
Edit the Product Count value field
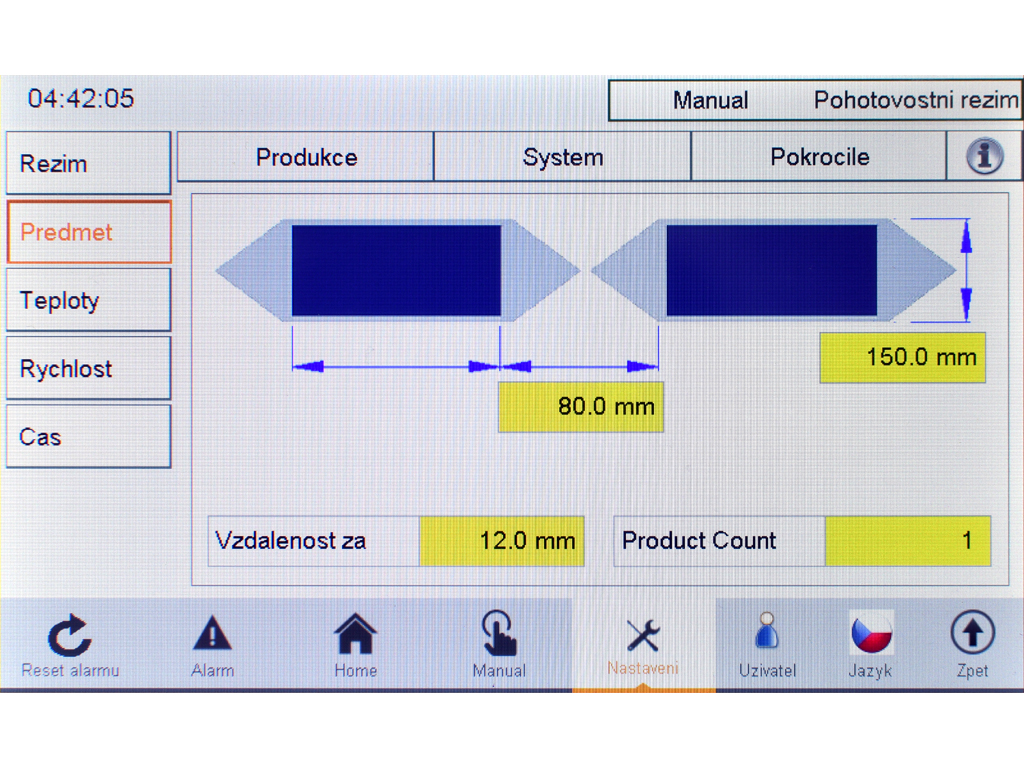click(907, 541)
